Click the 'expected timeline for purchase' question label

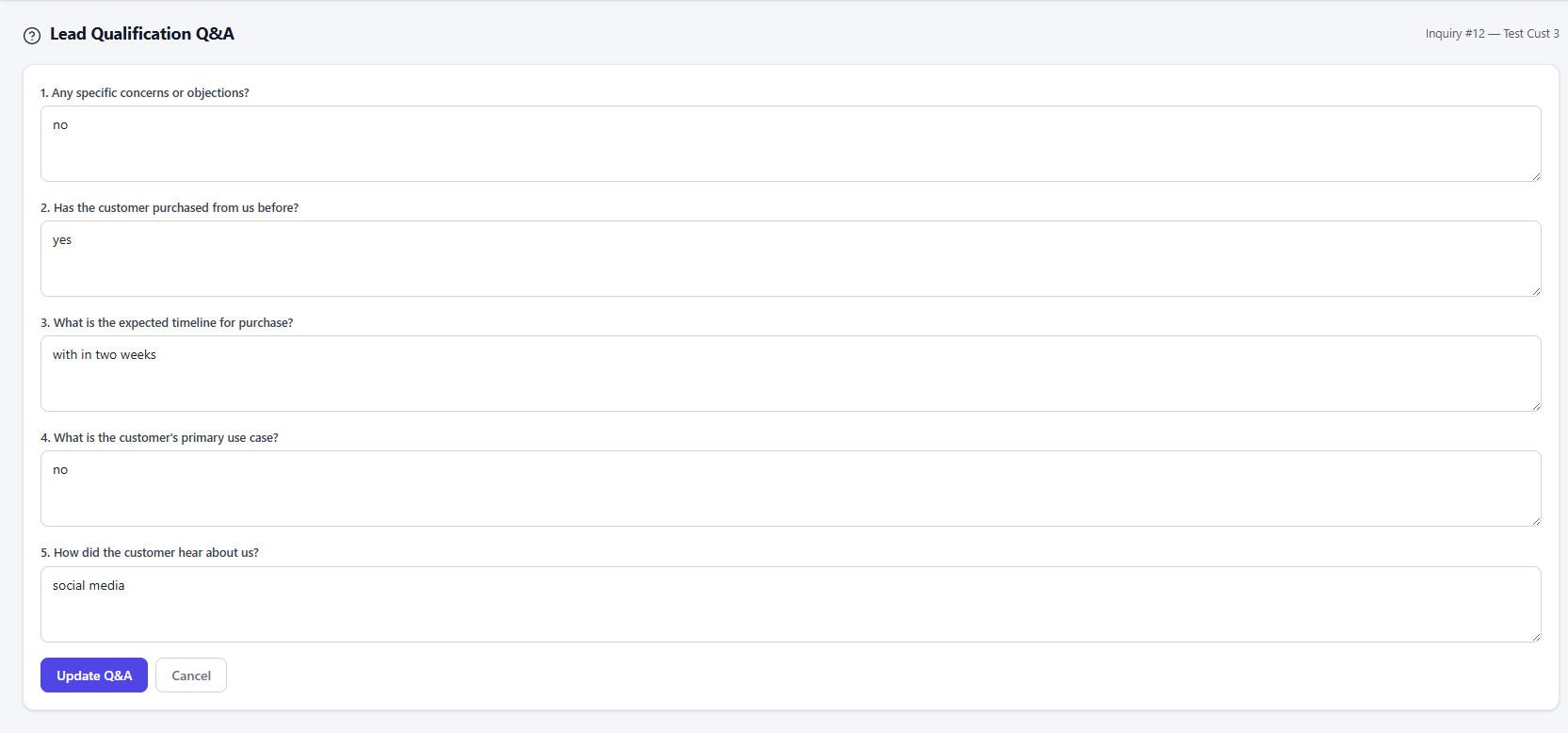click(167, 322)
